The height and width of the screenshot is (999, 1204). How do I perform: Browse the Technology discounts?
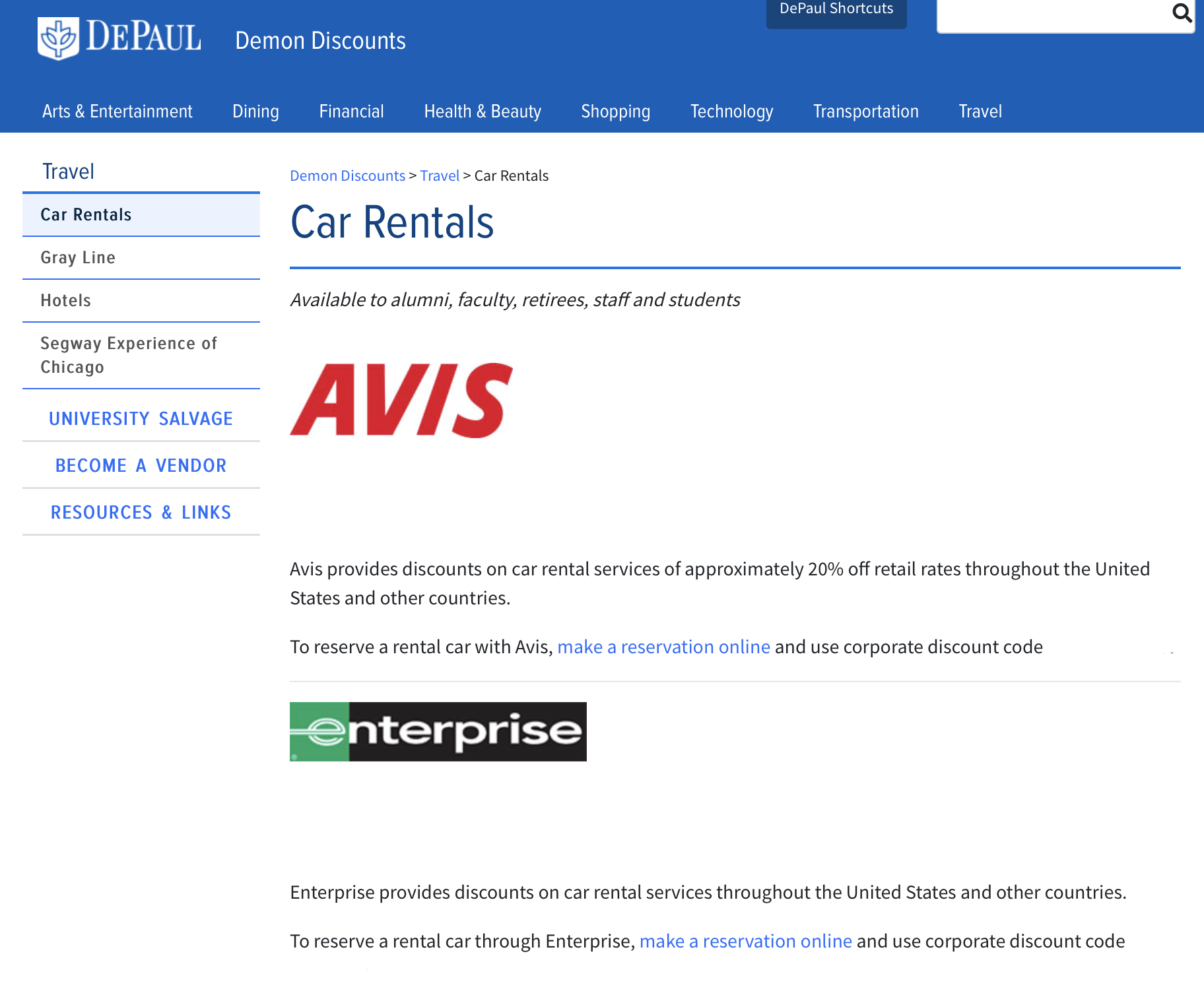point(731,111)
